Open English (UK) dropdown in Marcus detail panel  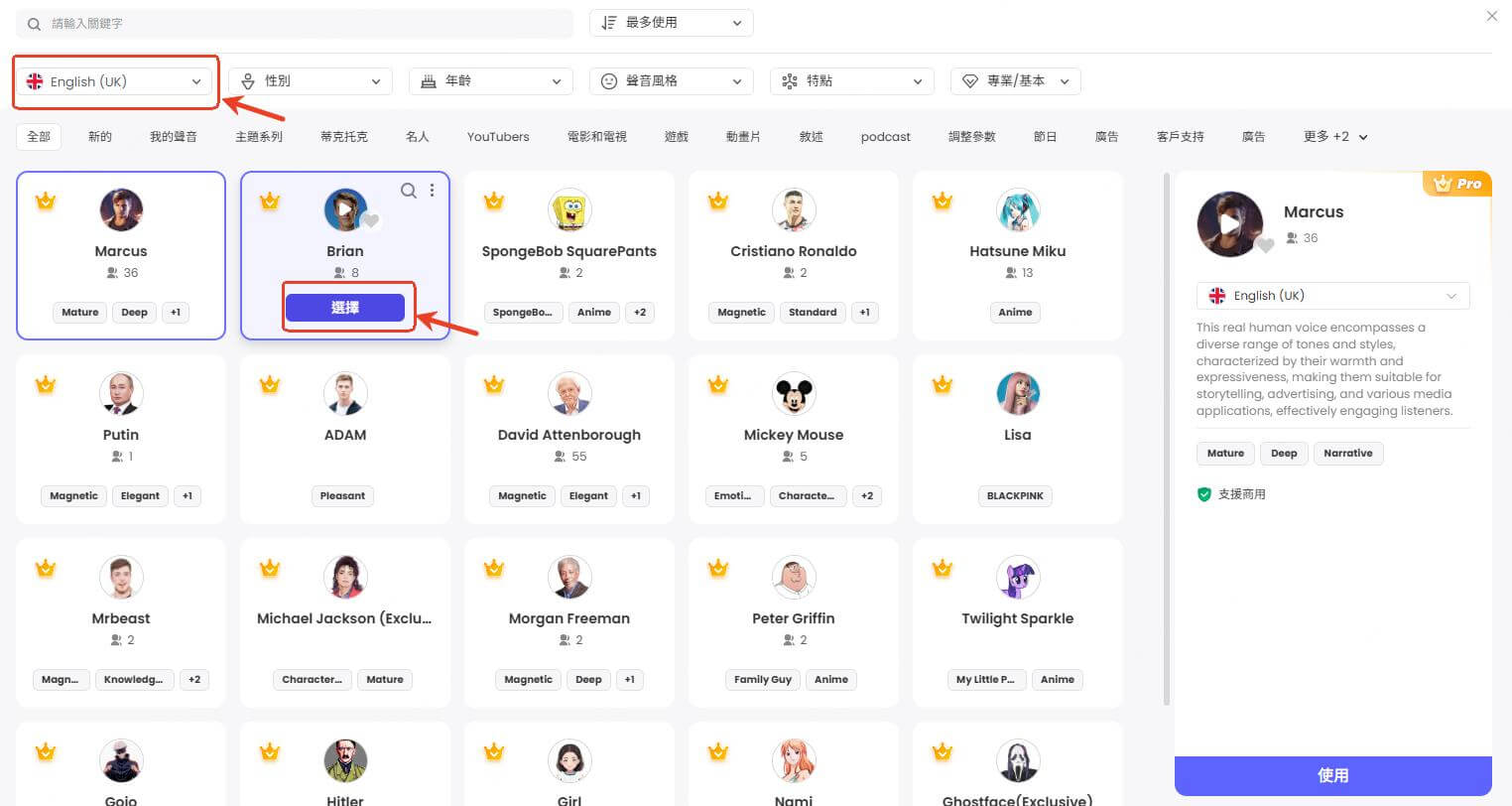tap(1333, 296)
